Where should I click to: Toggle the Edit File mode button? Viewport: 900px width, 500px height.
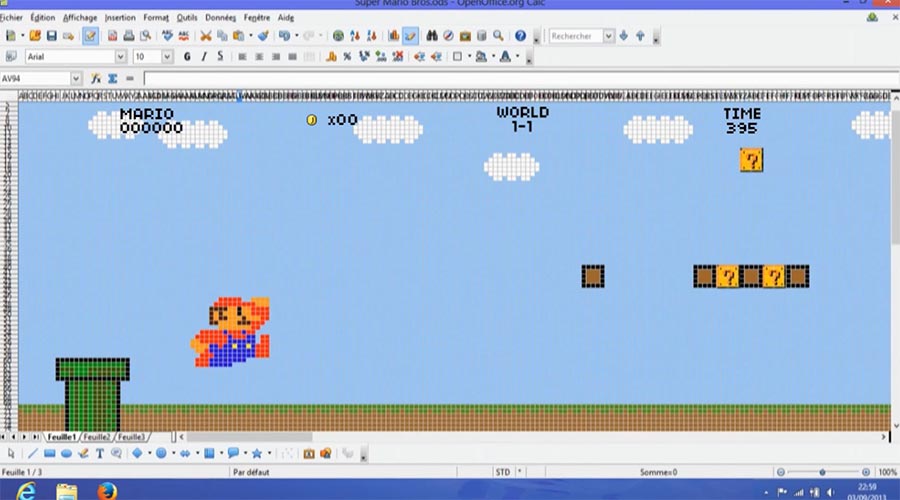click(91, 36)
